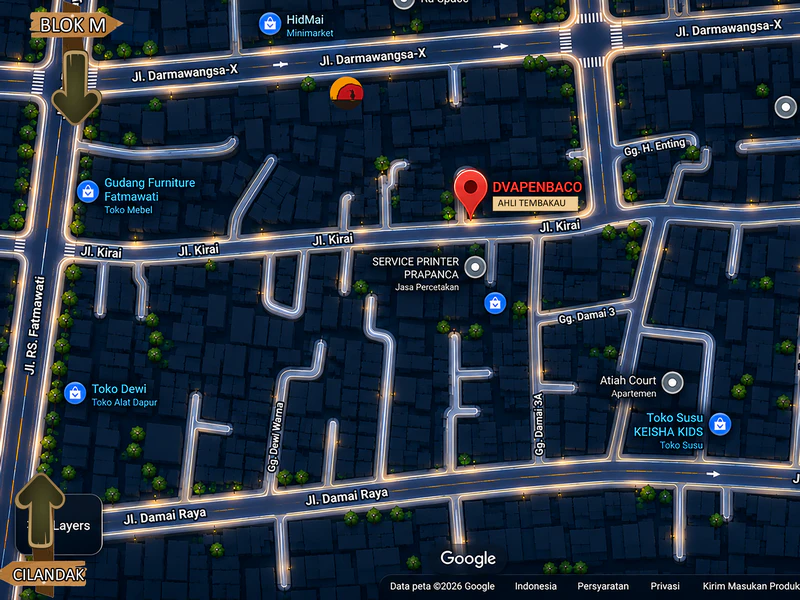Click the Service Printer Prapanca marker
Screen dimensions: 800x600
coord(476,267)
